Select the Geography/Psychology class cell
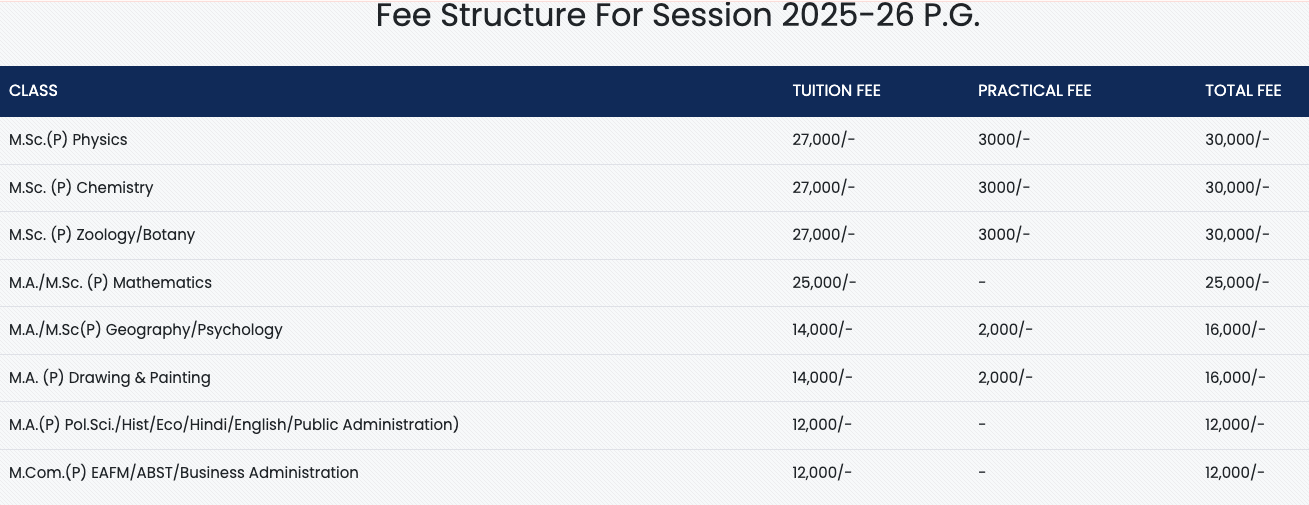Image resolution: width=1309 pixels, height=505 pixels. coord(146,330)
